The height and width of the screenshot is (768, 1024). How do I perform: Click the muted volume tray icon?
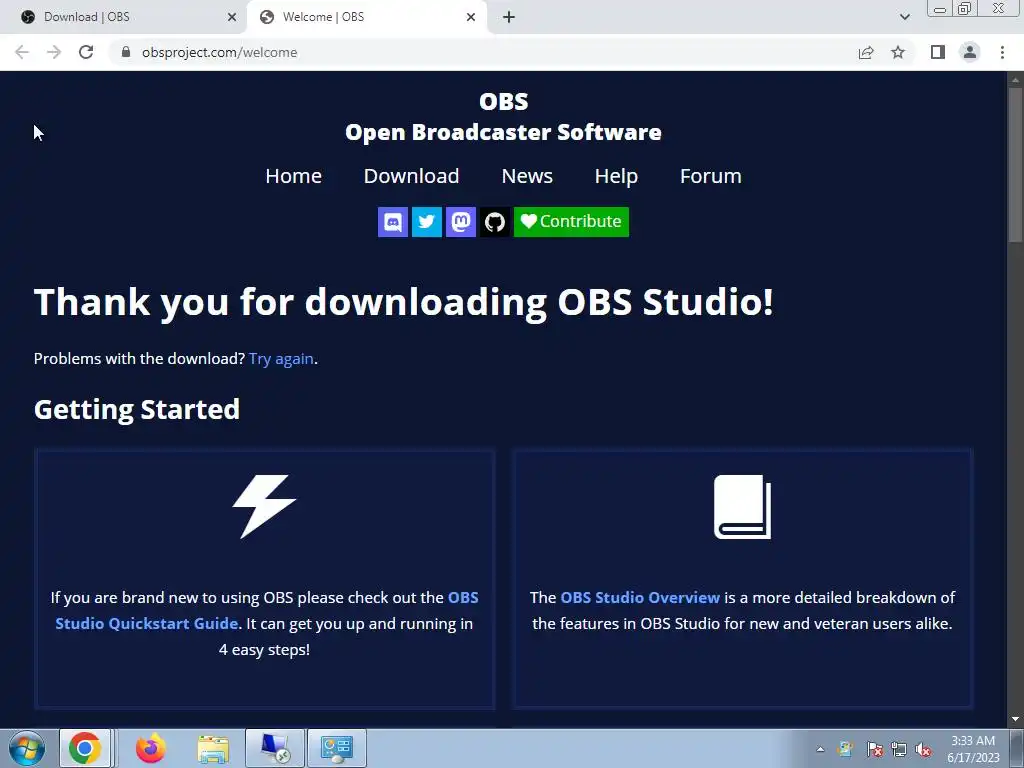pos(923,750)
